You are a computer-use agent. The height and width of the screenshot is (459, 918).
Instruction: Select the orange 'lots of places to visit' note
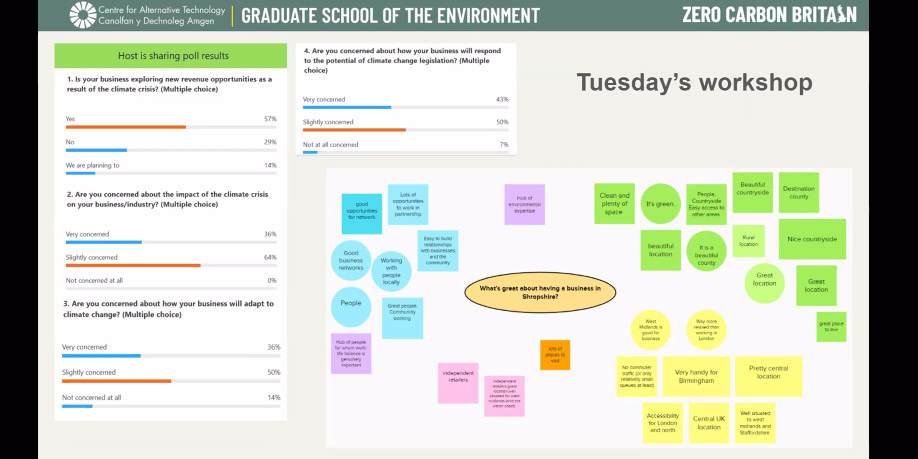point(555,355)
